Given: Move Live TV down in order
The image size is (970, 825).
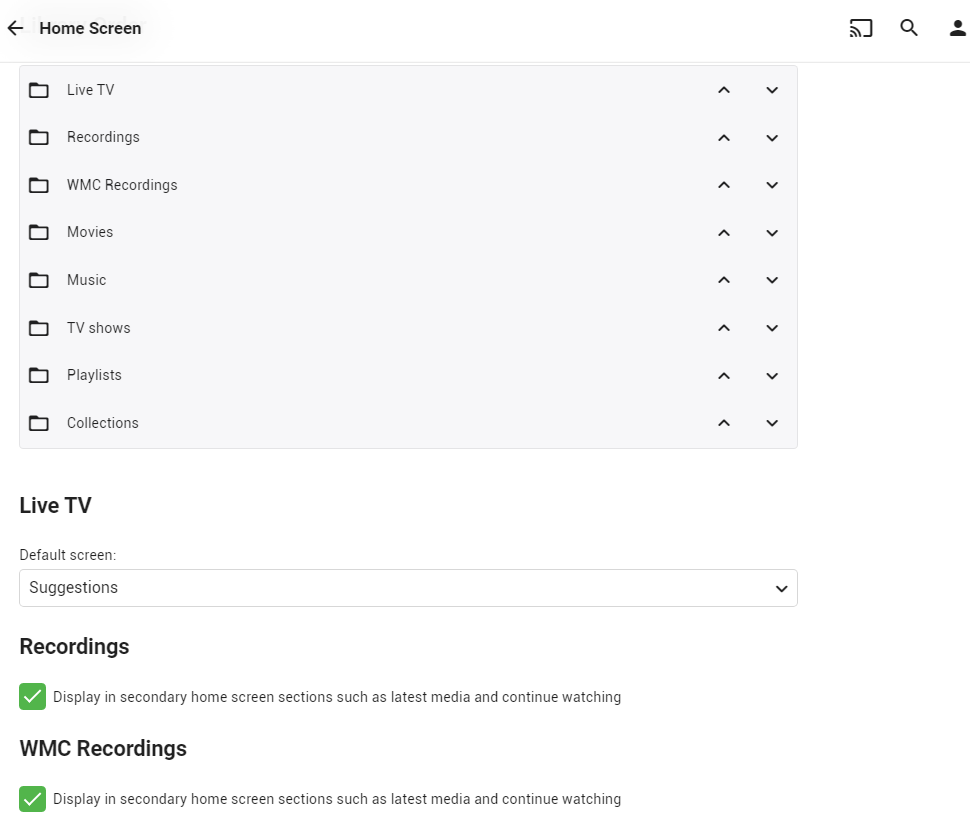Looking at the screenshot, I should coord(772,90).
